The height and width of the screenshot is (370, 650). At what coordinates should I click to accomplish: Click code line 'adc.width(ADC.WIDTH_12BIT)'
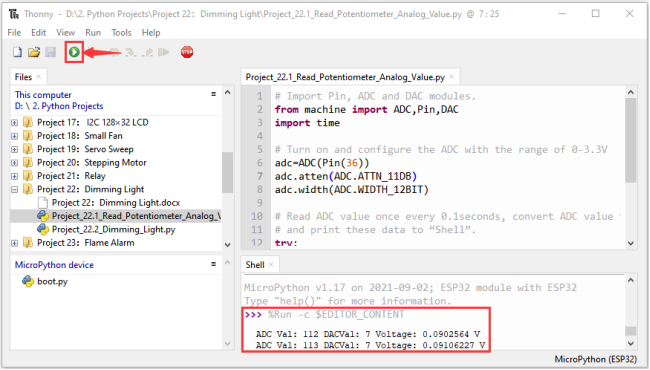coord(352,190)
